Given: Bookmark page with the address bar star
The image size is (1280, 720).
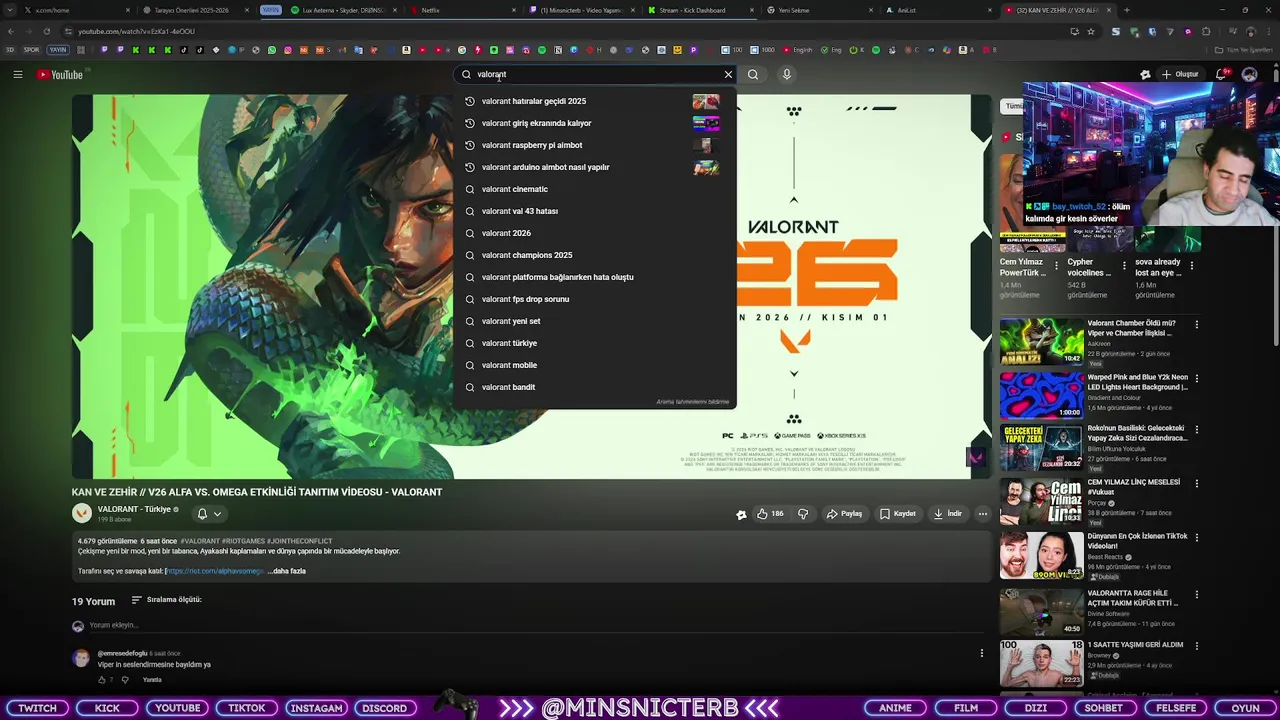Looking at the screenshot, I should tap(1089, 31).
